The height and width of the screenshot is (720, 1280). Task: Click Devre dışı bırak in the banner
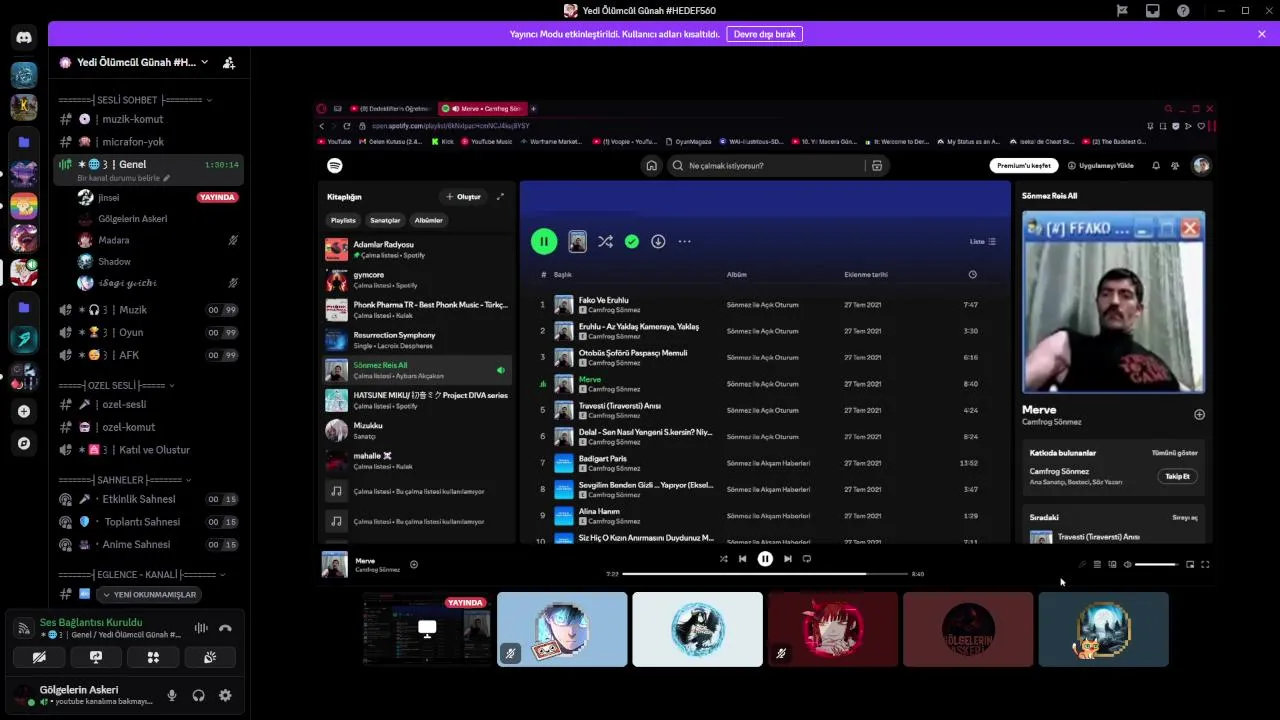(765, 34)
